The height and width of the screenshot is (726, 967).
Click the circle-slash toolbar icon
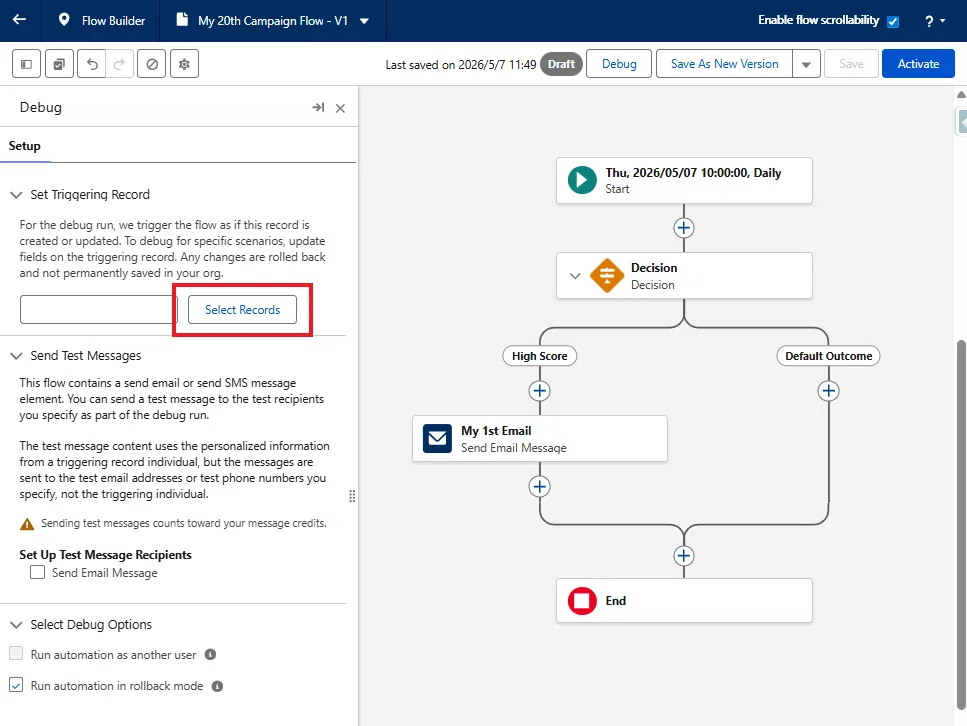click(x=152, y=64)
